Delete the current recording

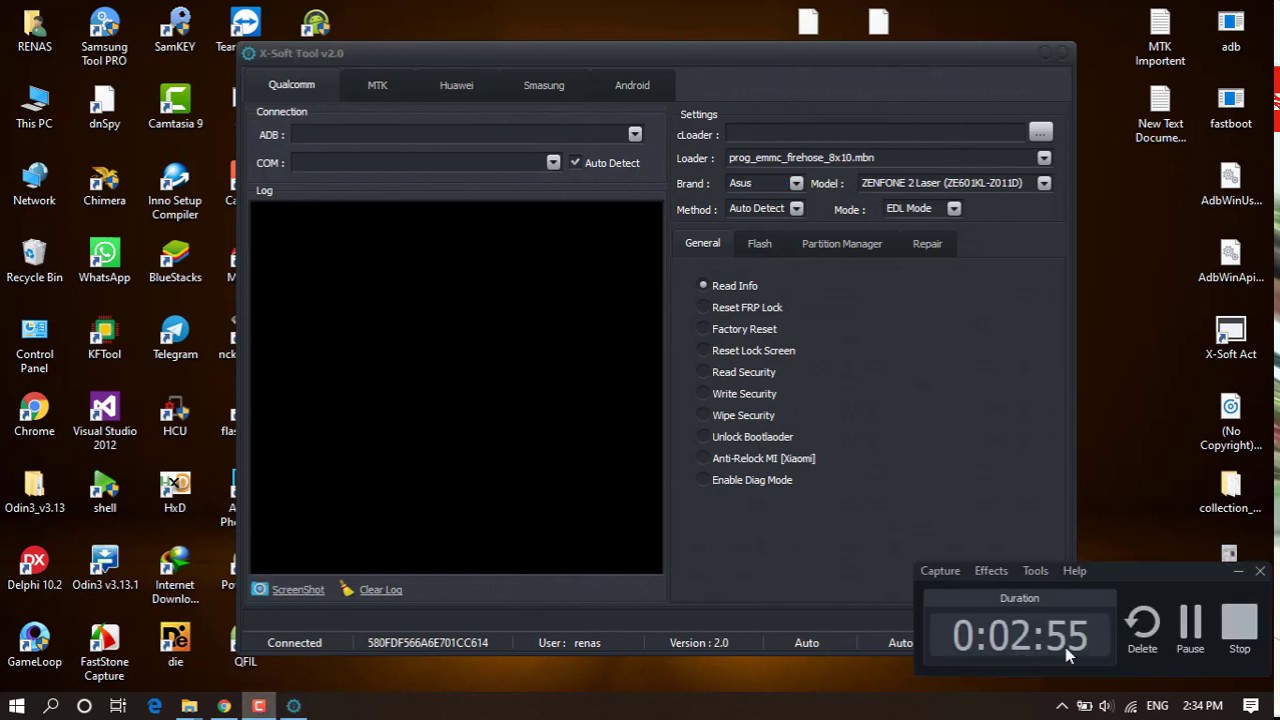point(1142,630)
